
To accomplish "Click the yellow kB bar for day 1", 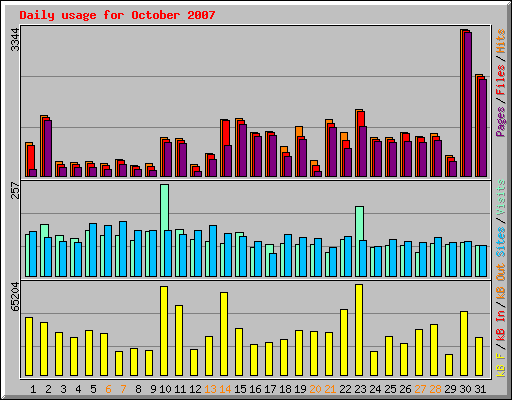I will point(29,346).
